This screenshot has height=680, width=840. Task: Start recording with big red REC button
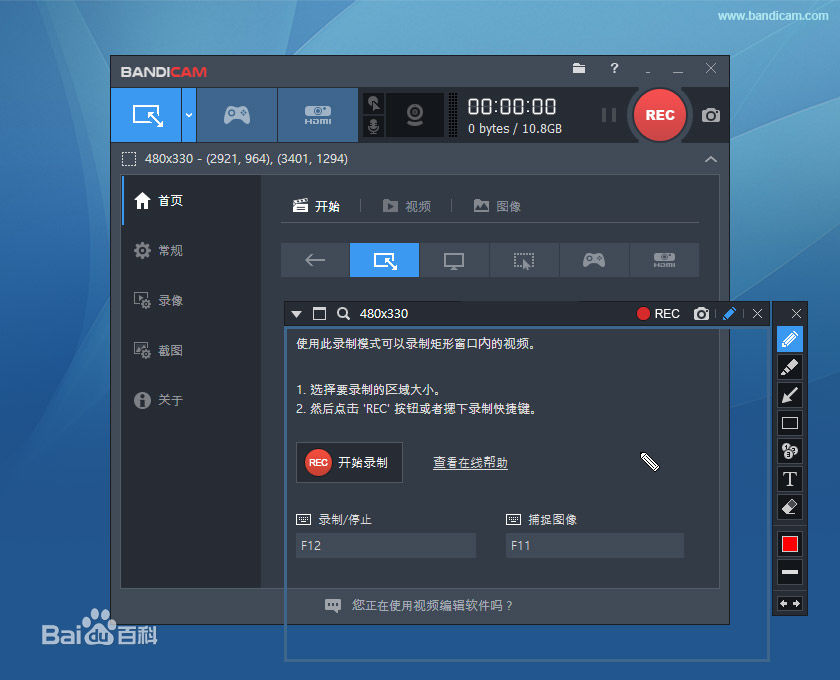(659, 115)
